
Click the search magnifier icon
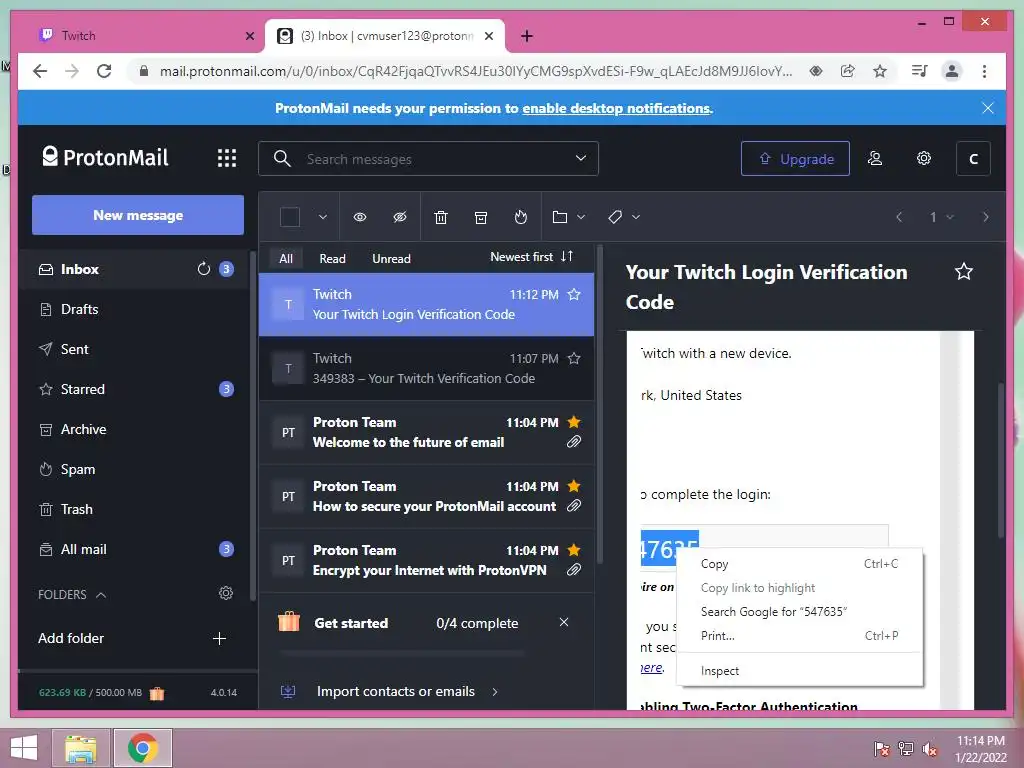tap(282, 159)
